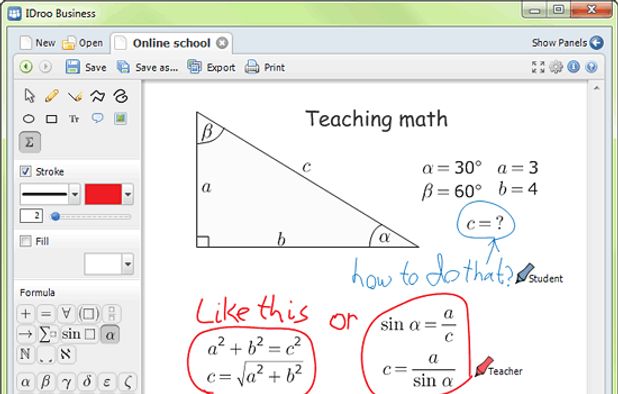This screenshot has width=618, height=394.
Task: Uncheck the Stroke checkbox
Action: [26, 171]
